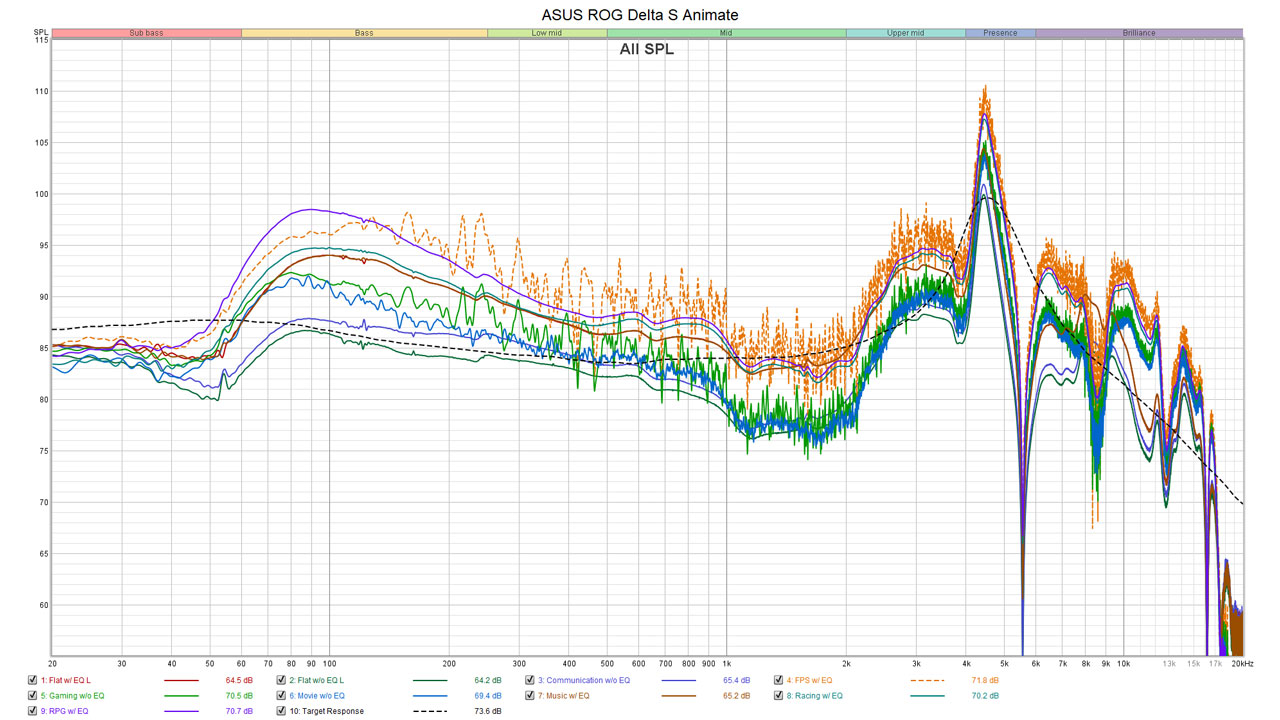Click the '6: Movie w/o EQ' legend label
Viewport: 1280px width, 720px height.
click(317, 695)
